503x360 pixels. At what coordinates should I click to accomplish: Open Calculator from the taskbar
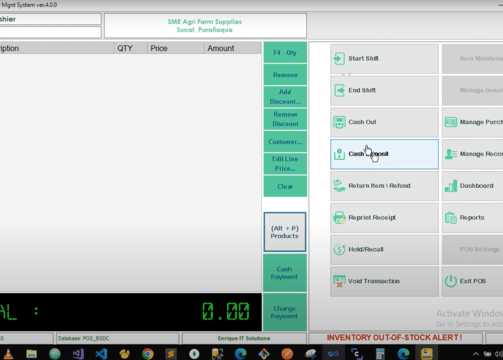click(380, 353)
